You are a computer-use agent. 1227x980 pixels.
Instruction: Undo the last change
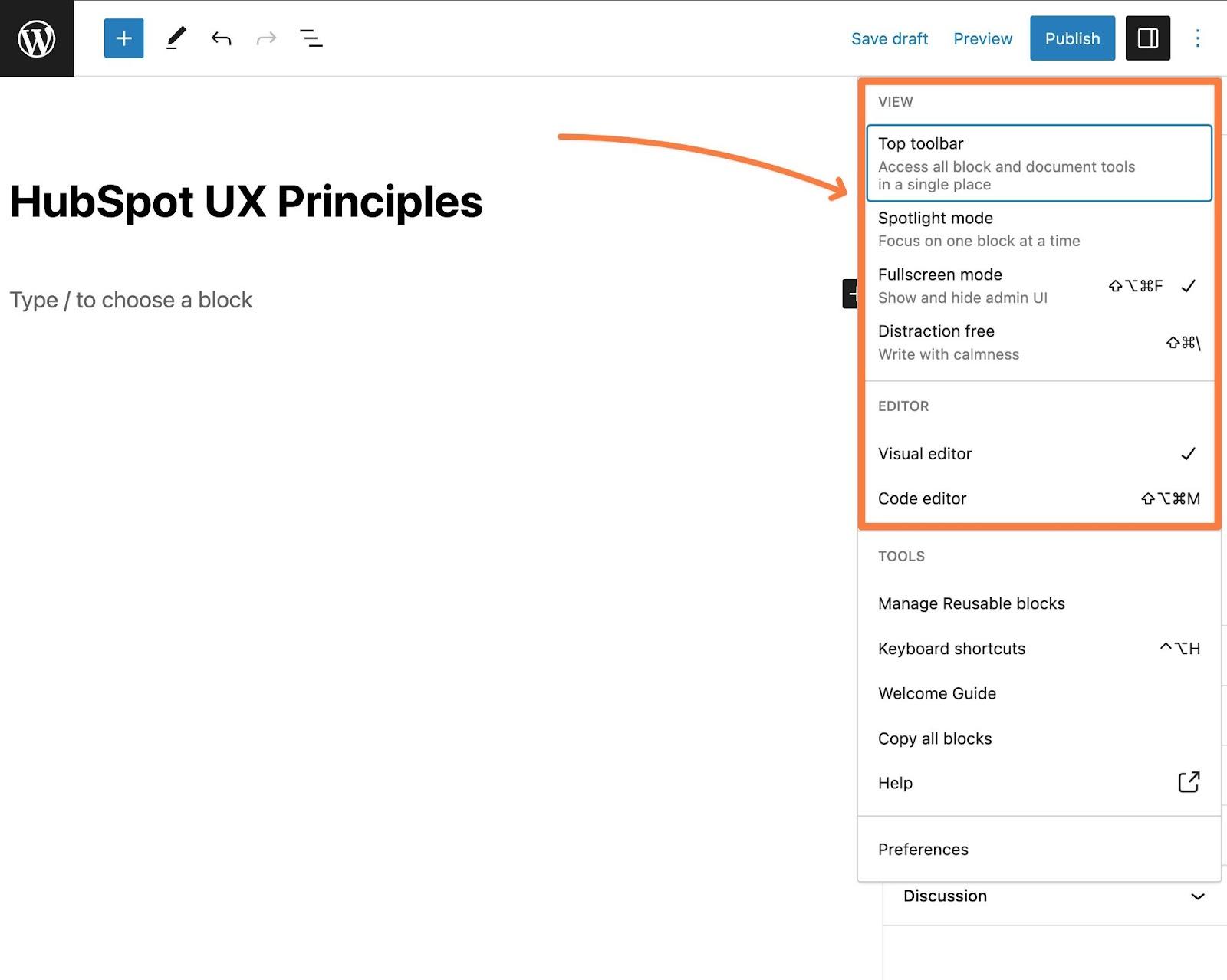tap(222, 38)
